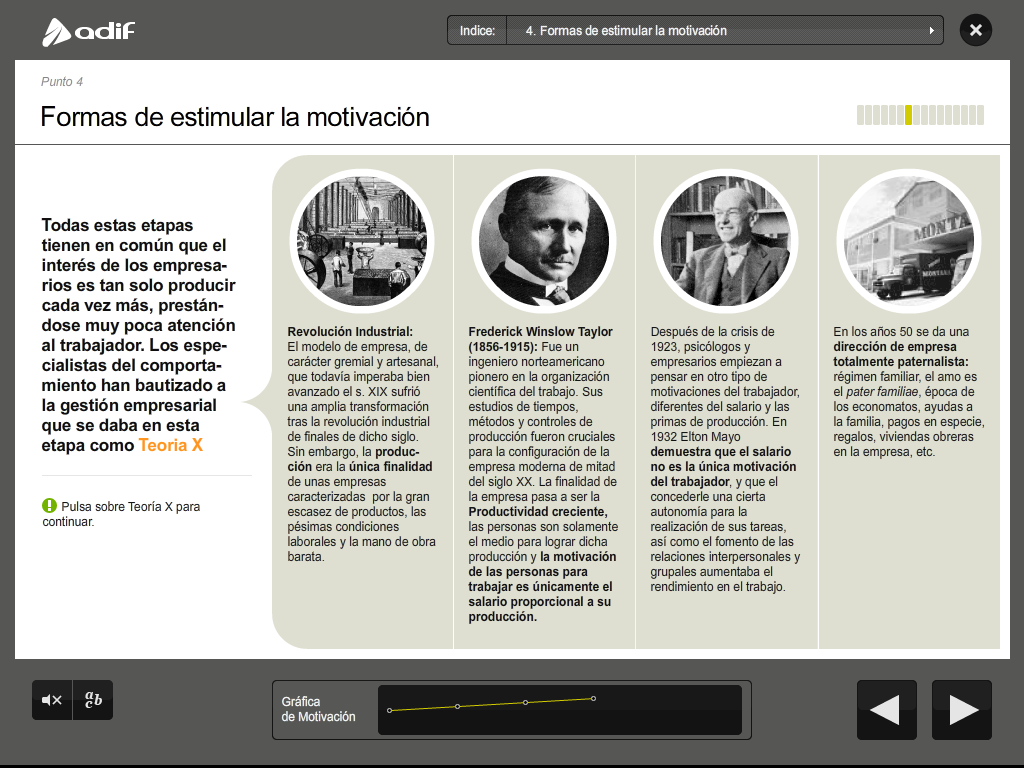
Task: Advance with the next slide arrow
Action: tap(962, 710)
